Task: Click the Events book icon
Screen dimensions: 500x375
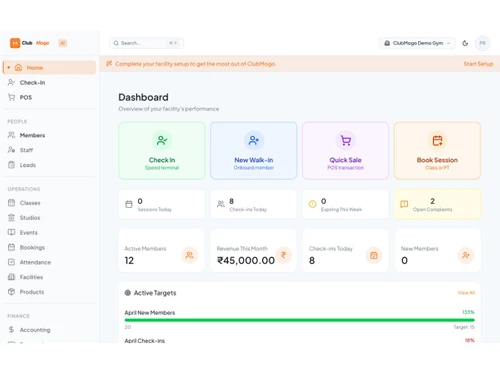Action: [11, 232]
